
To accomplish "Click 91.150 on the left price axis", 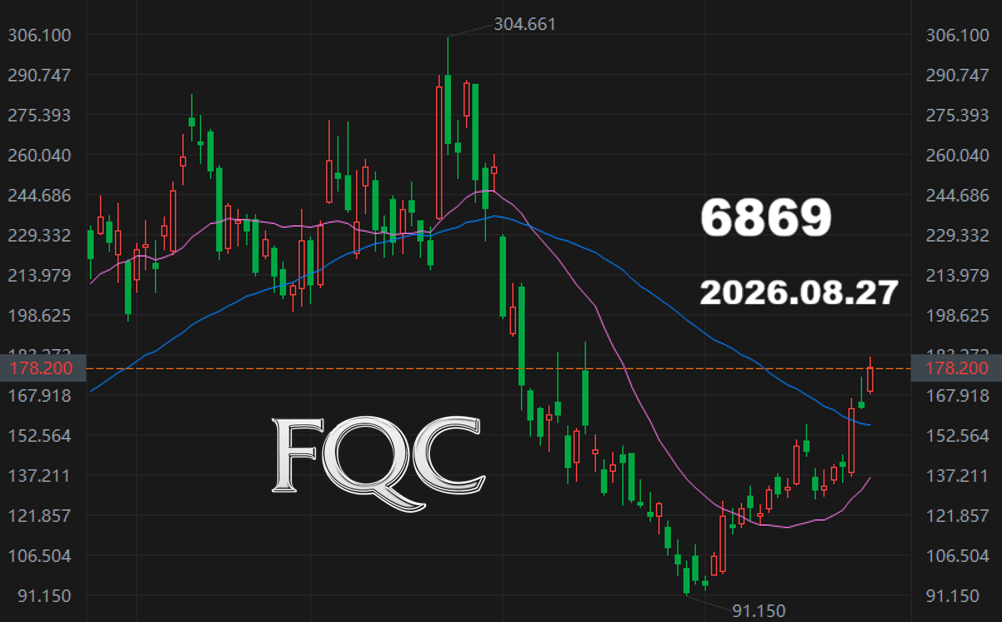I will [x=44, y=596].
